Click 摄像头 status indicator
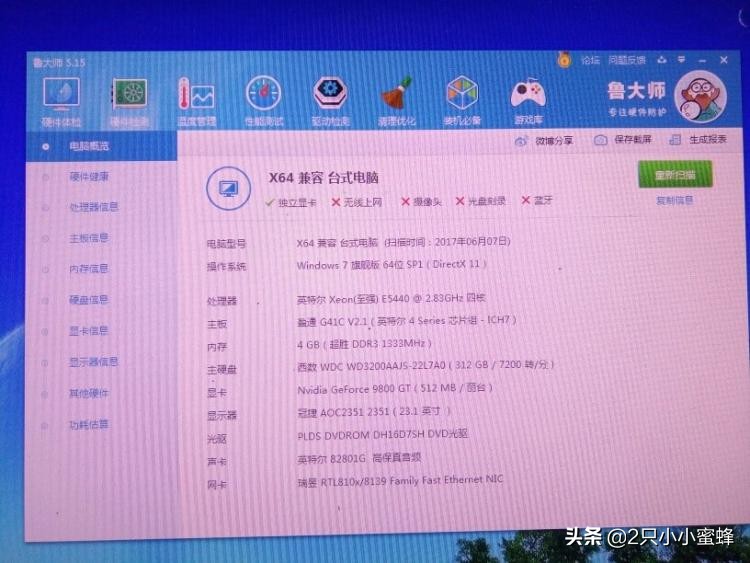Viewport: 750px width, 563px height. click(421, 201)
